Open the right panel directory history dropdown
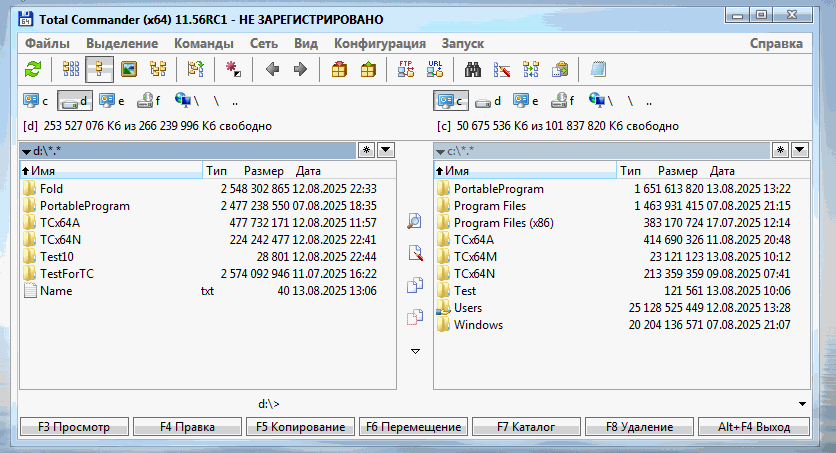 (x=800, y=151)
